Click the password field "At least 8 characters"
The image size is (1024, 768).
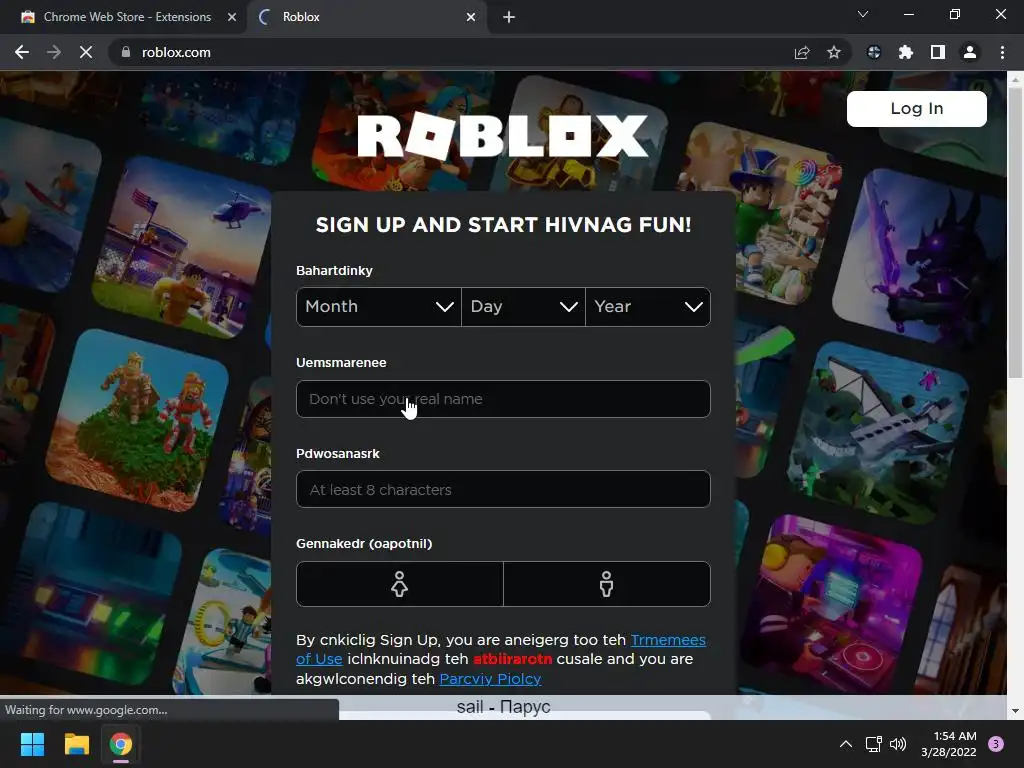coord(503,489)
